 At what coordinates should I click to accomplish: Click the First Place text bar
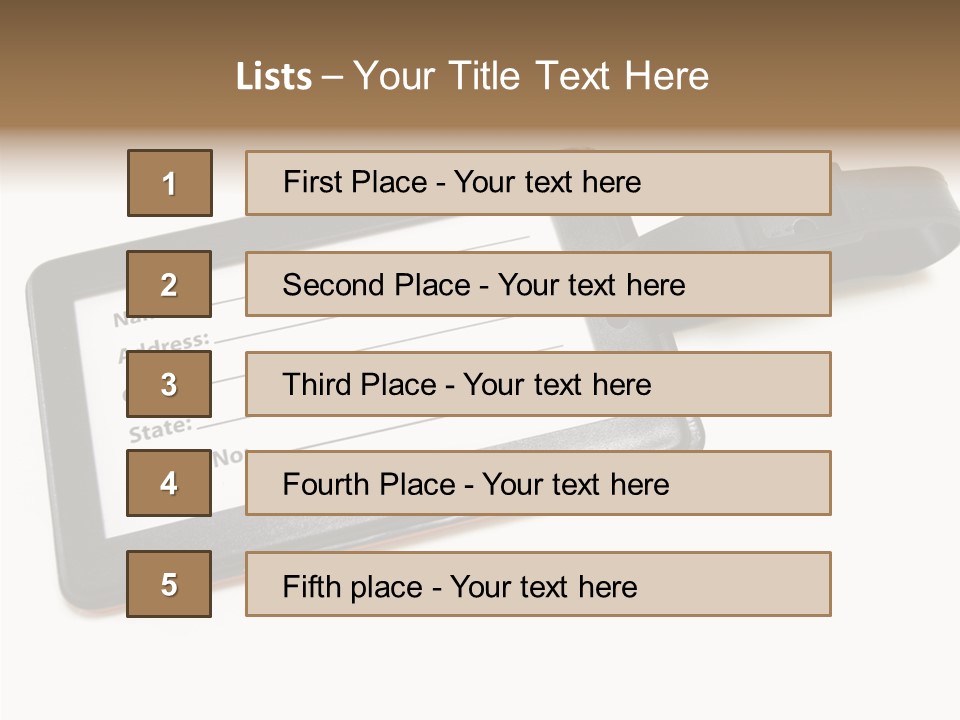point(538,183)
